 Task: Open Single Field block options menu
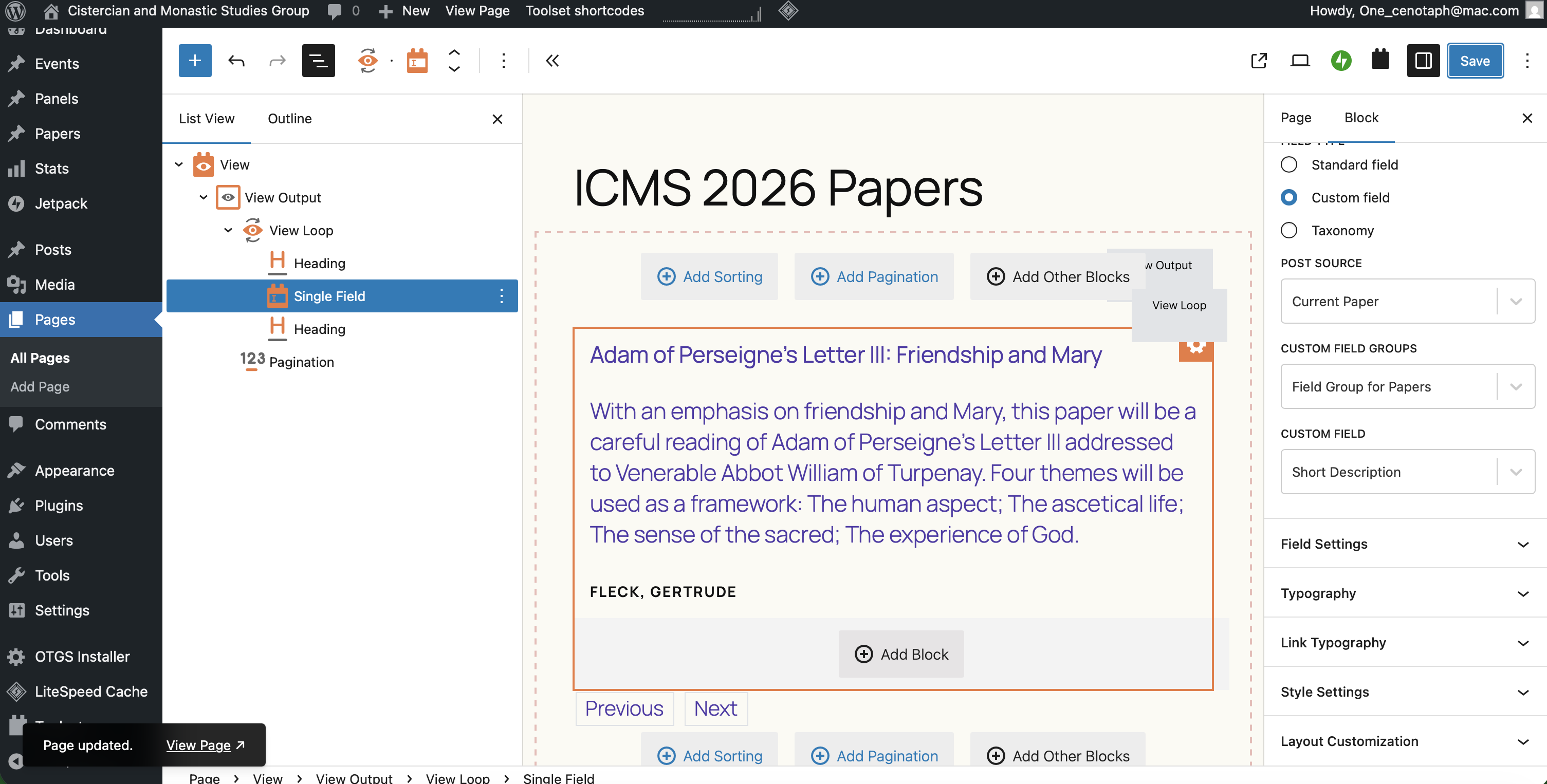tap(502, 296)
